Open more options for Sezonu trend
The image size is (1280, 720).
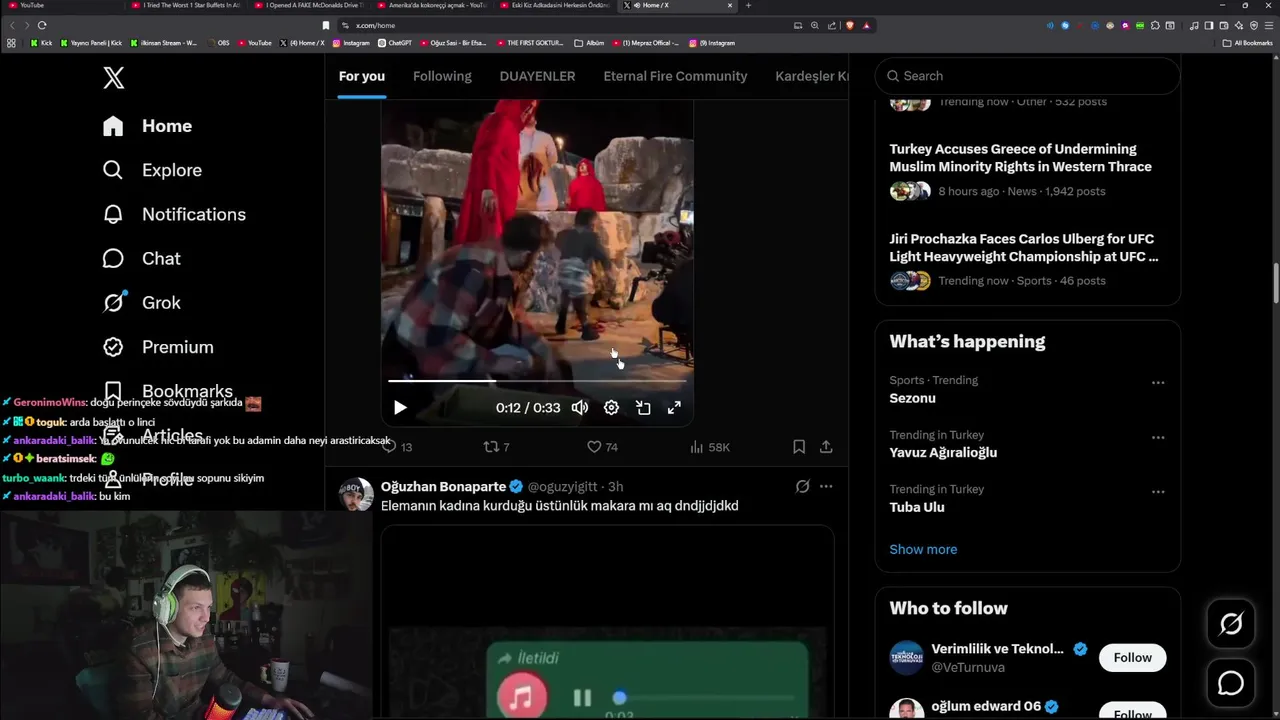tap(1158, 383)
